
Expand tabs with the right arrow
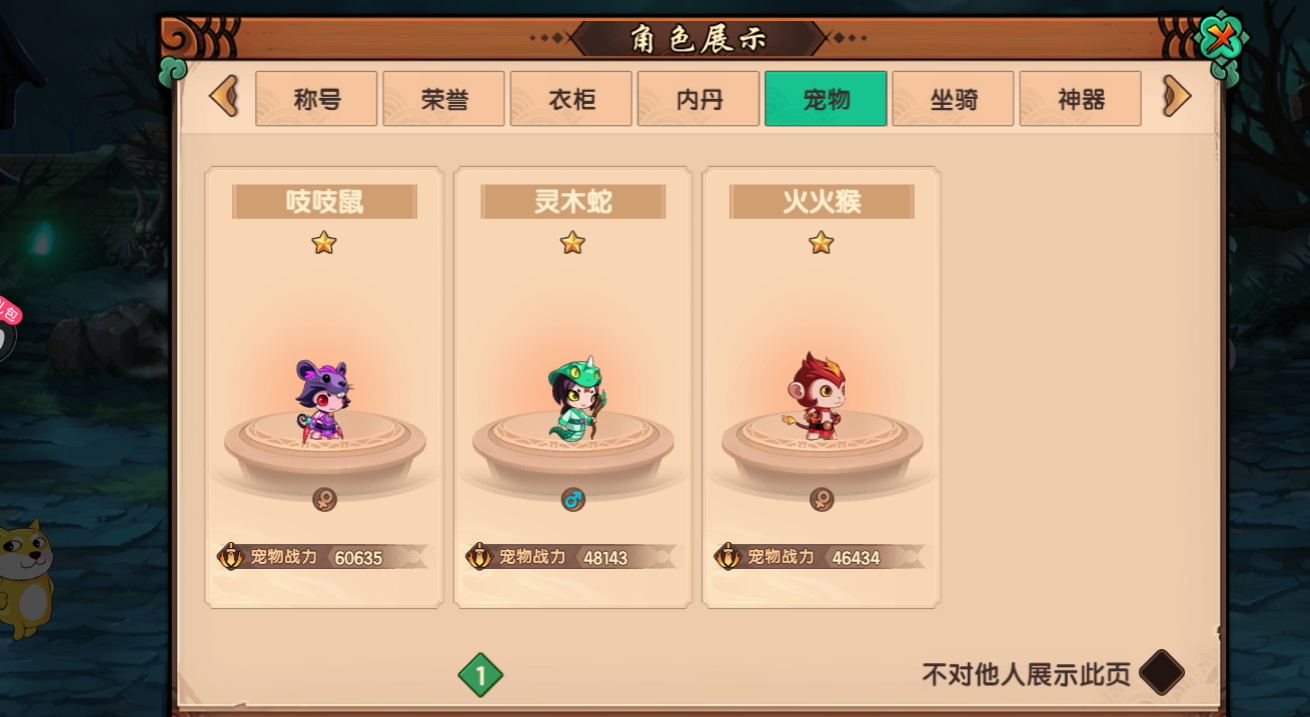click(1177, 97)
